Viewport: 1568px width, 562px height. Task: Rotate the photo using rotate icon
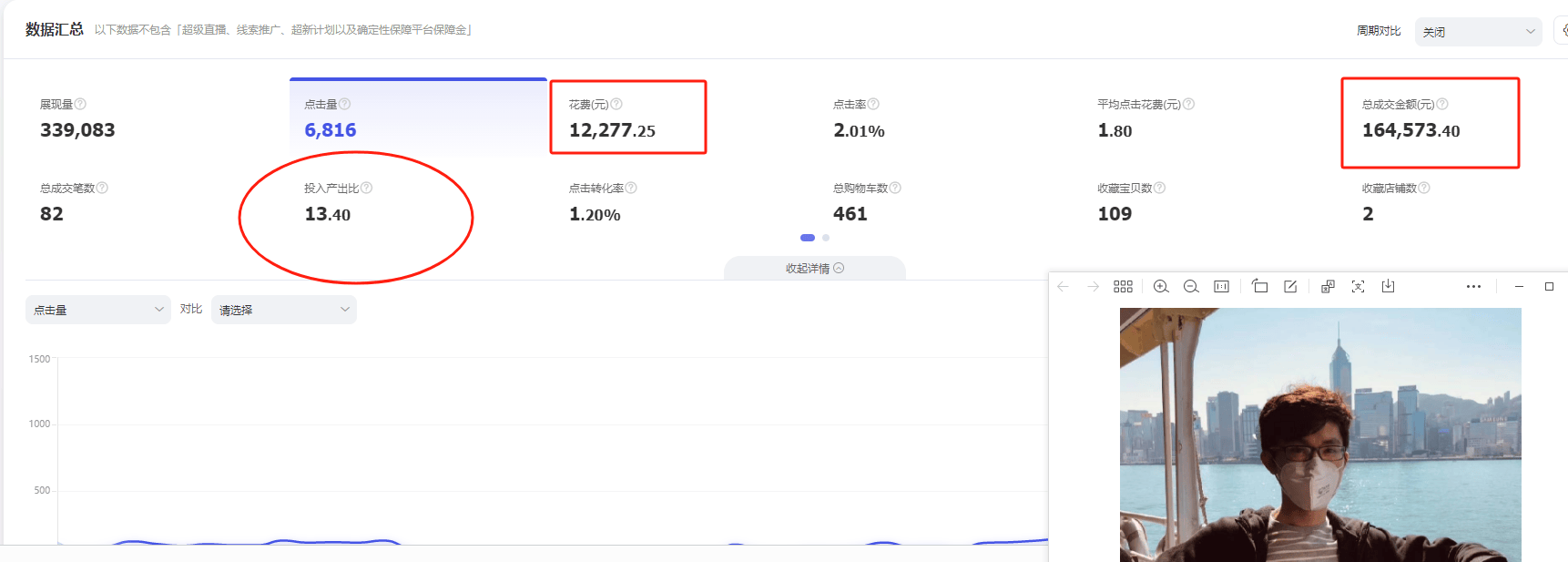[x=1260, y=287]
